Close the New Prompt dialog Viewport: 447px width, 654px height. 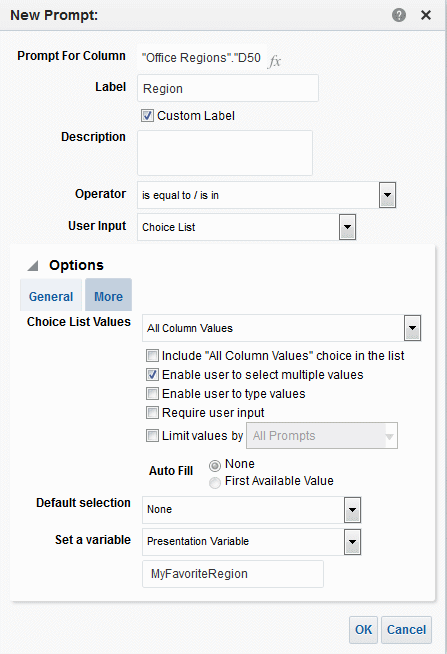tap(426, 15)
